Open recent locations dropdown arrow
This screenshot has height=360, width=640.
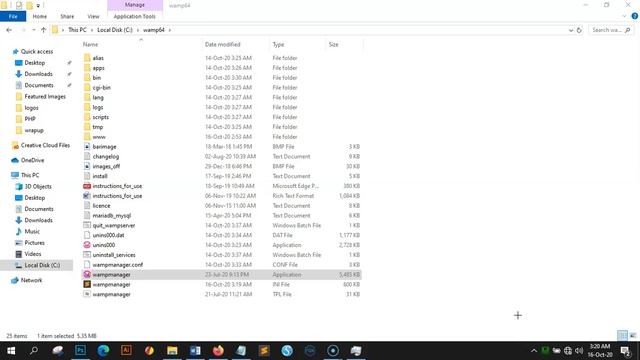tap(33, 30)
